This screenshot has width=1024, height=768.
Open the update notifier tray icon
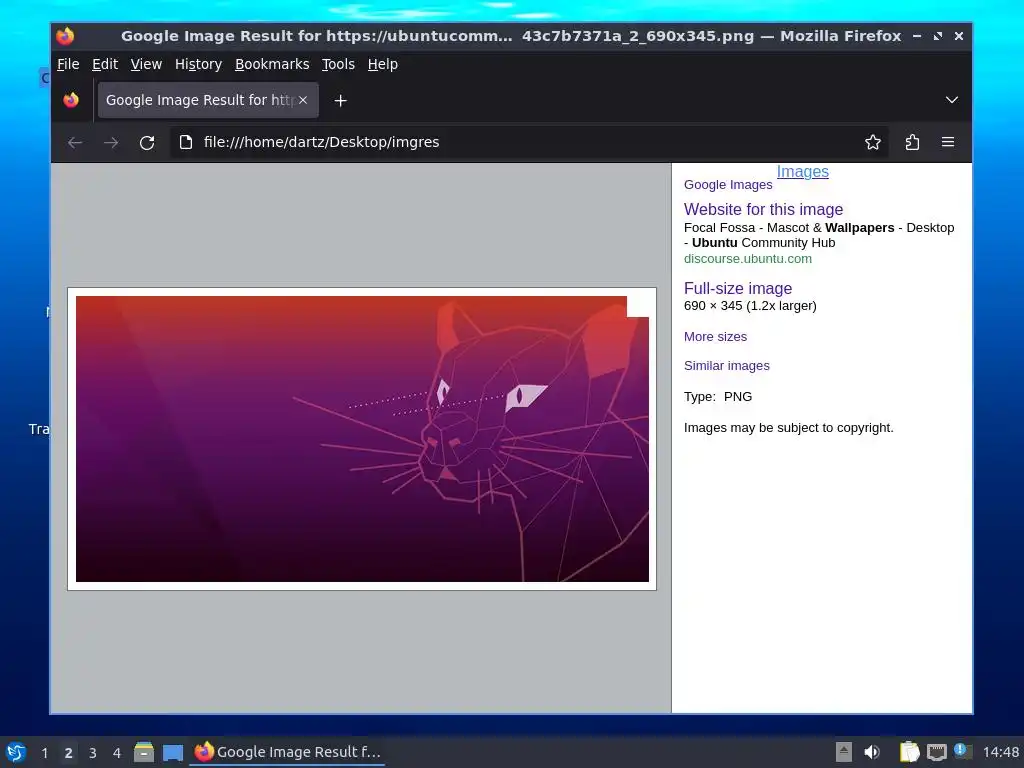963,751
